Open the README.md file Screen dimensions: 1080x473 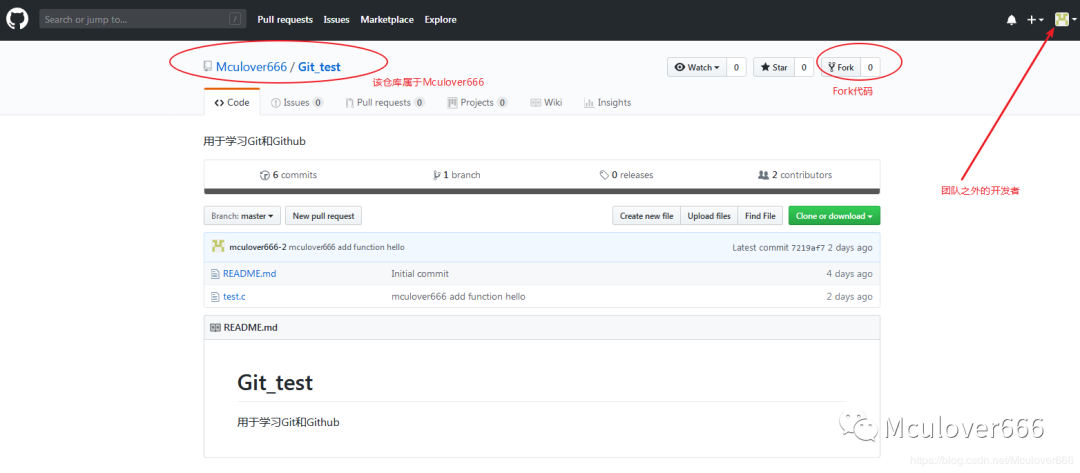249,273
